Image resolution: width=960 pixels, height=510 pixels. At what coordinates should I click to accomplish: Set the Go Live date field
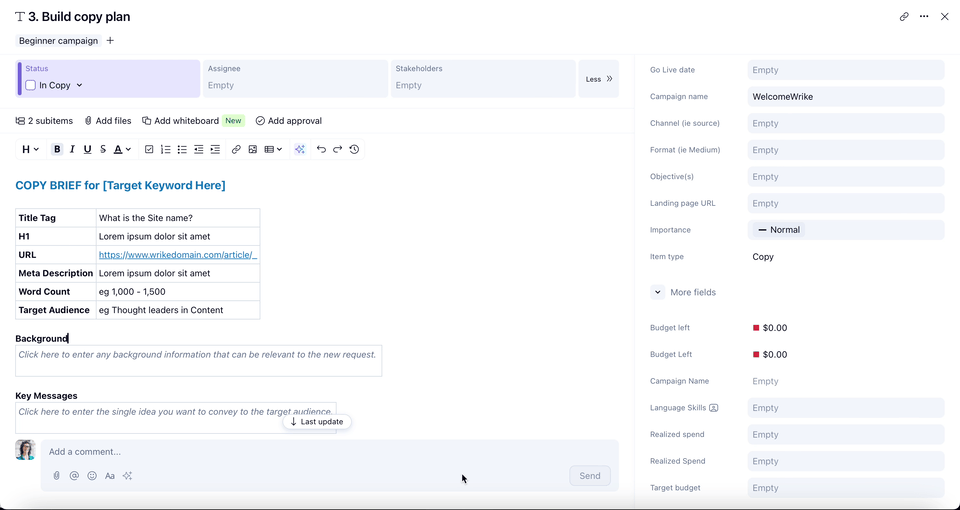click(846, 70)
